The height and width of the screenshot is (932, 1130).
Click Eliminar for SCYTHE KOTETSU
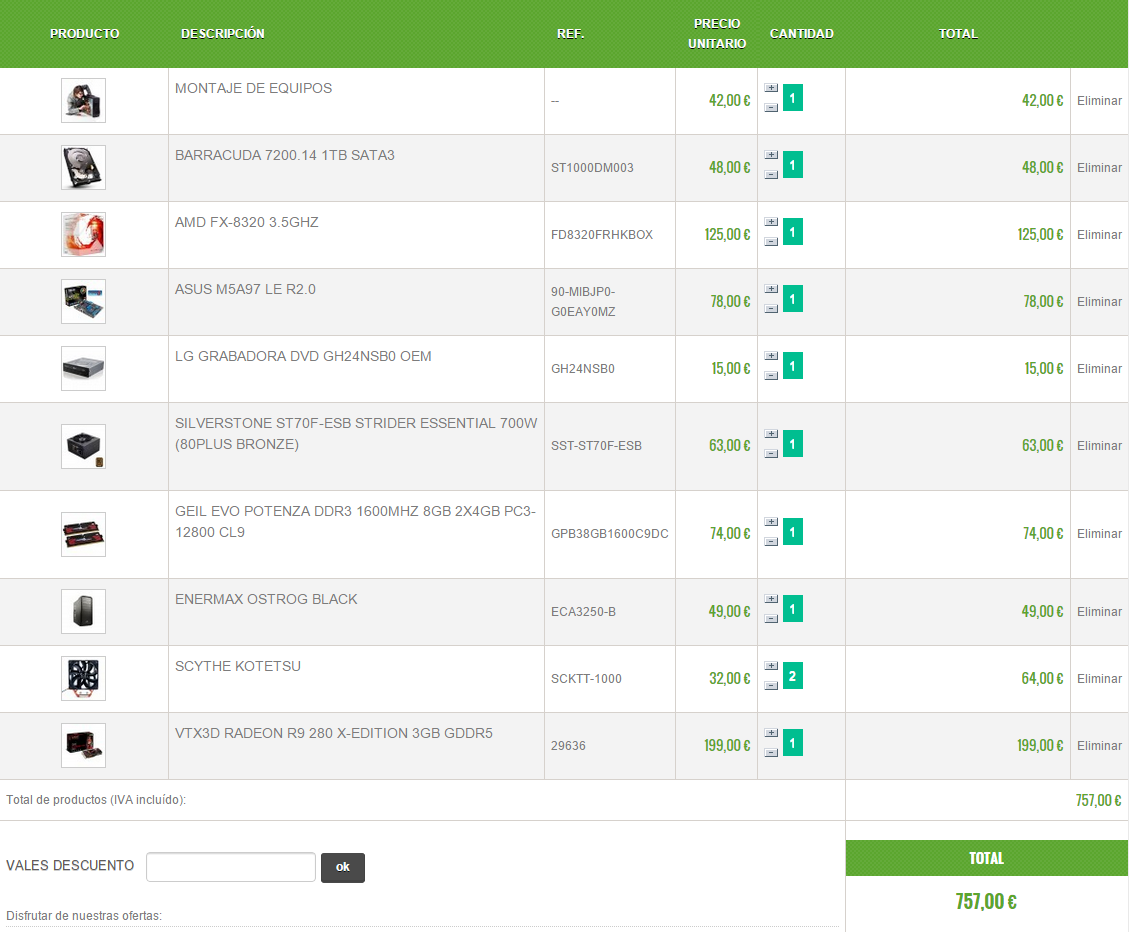pos(1099,679)
